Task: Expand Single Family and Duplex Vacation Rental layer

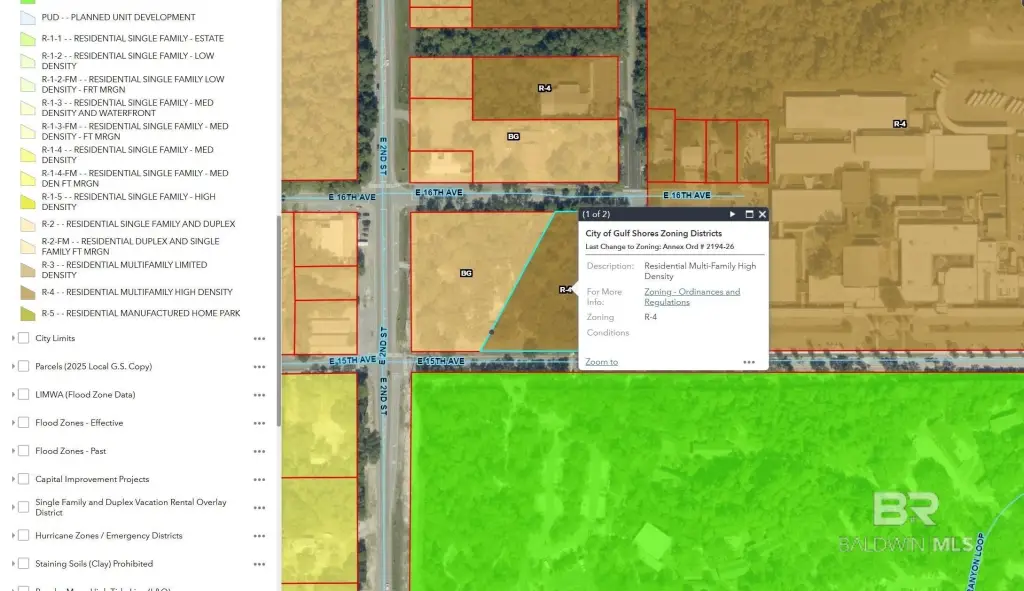Action: pos(13,507)
